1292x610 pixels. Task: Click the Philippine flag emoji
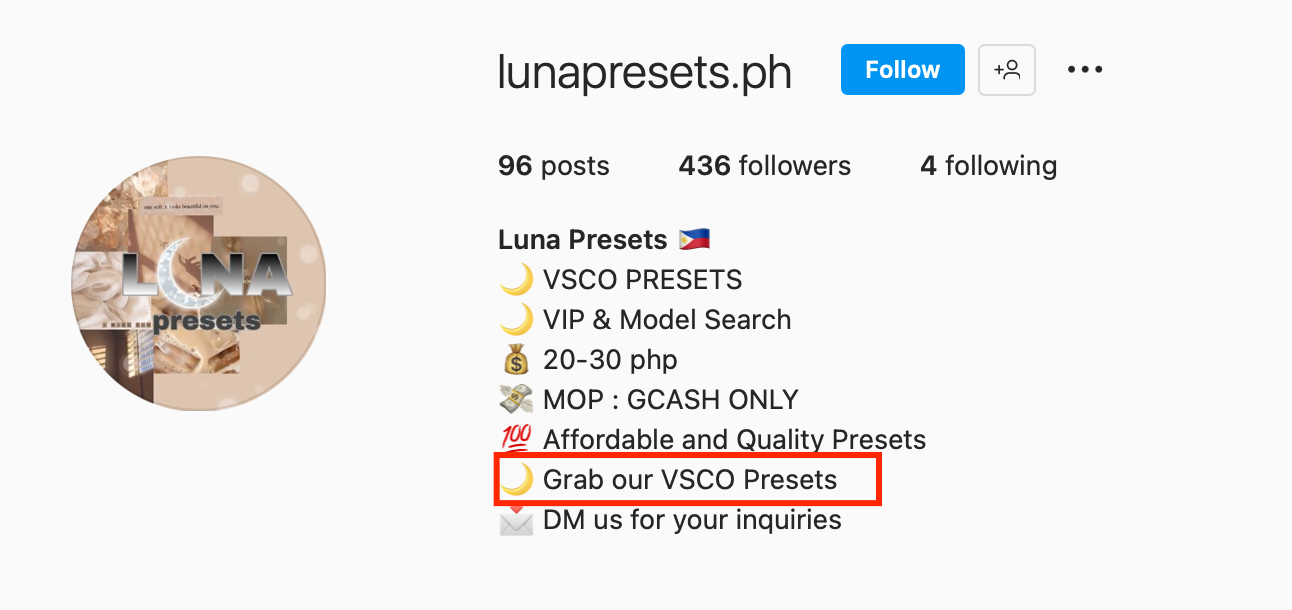[x=694, y=240]
